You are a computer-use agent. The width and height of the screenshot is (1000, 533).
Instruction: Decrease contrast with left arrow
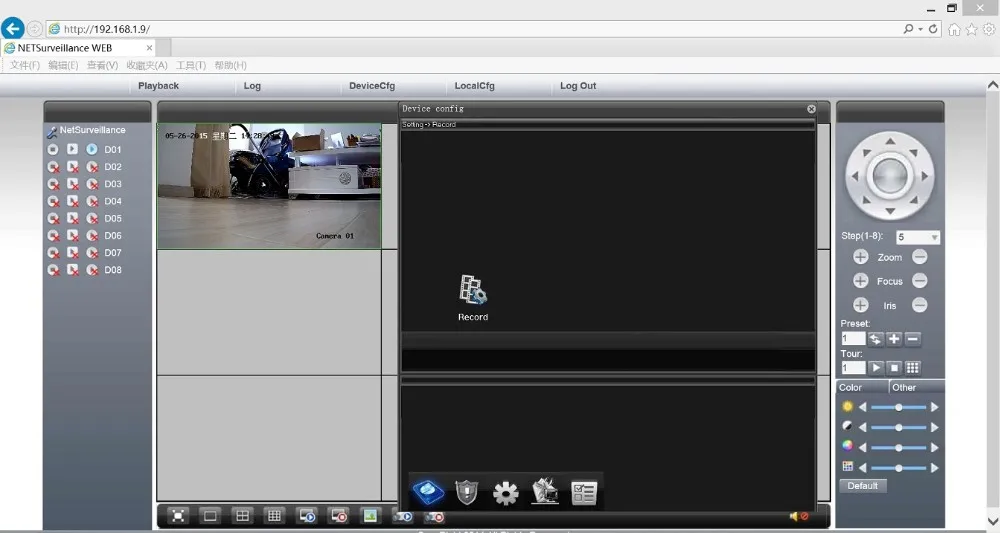pos(863,428)
